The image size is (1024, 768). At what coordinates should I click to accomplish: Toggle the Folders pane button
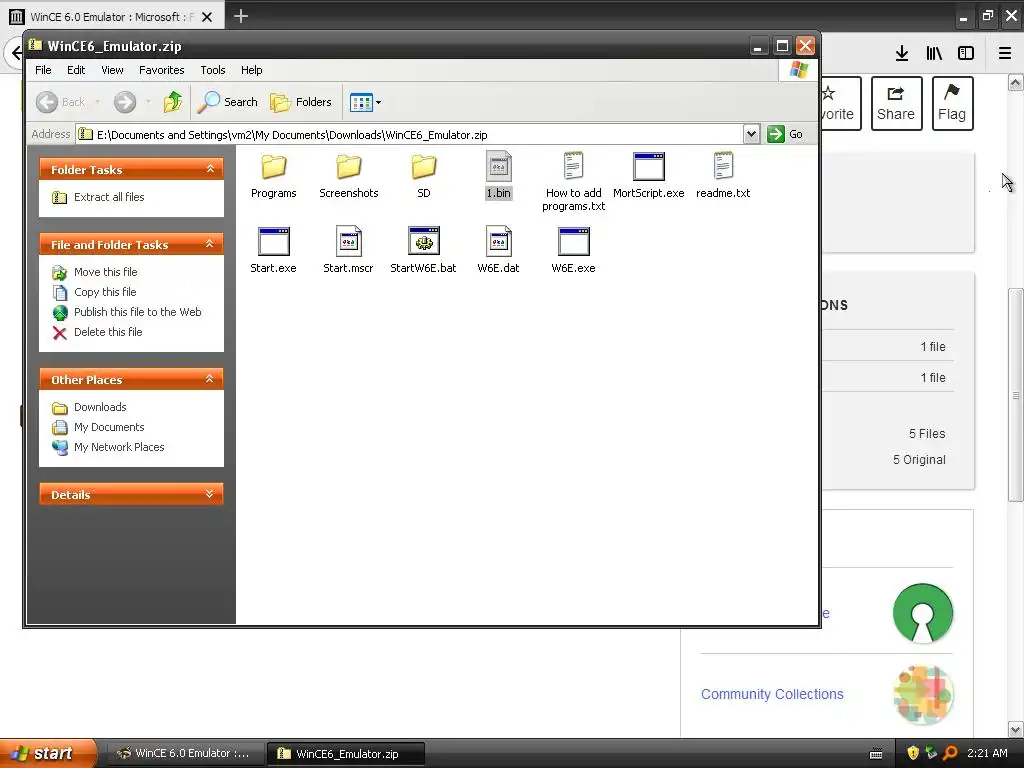[301, 102]
